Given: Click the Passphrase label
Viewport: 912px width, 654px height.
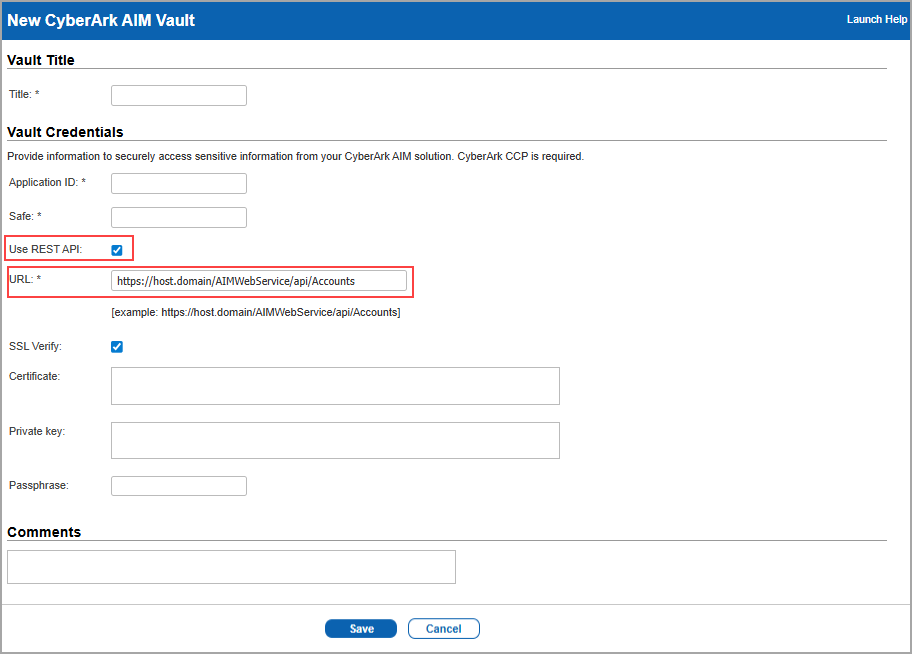Looking at the screenshot, I should pos(38,485).
